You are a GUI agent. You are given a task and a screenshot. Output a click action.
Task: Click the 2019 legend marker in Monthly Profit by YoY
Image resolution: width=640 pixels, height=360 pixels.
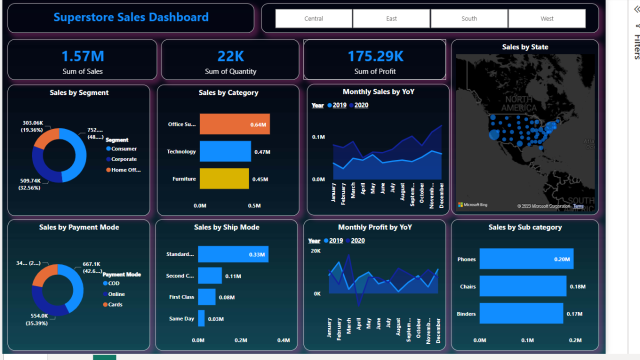click(326, 241)
